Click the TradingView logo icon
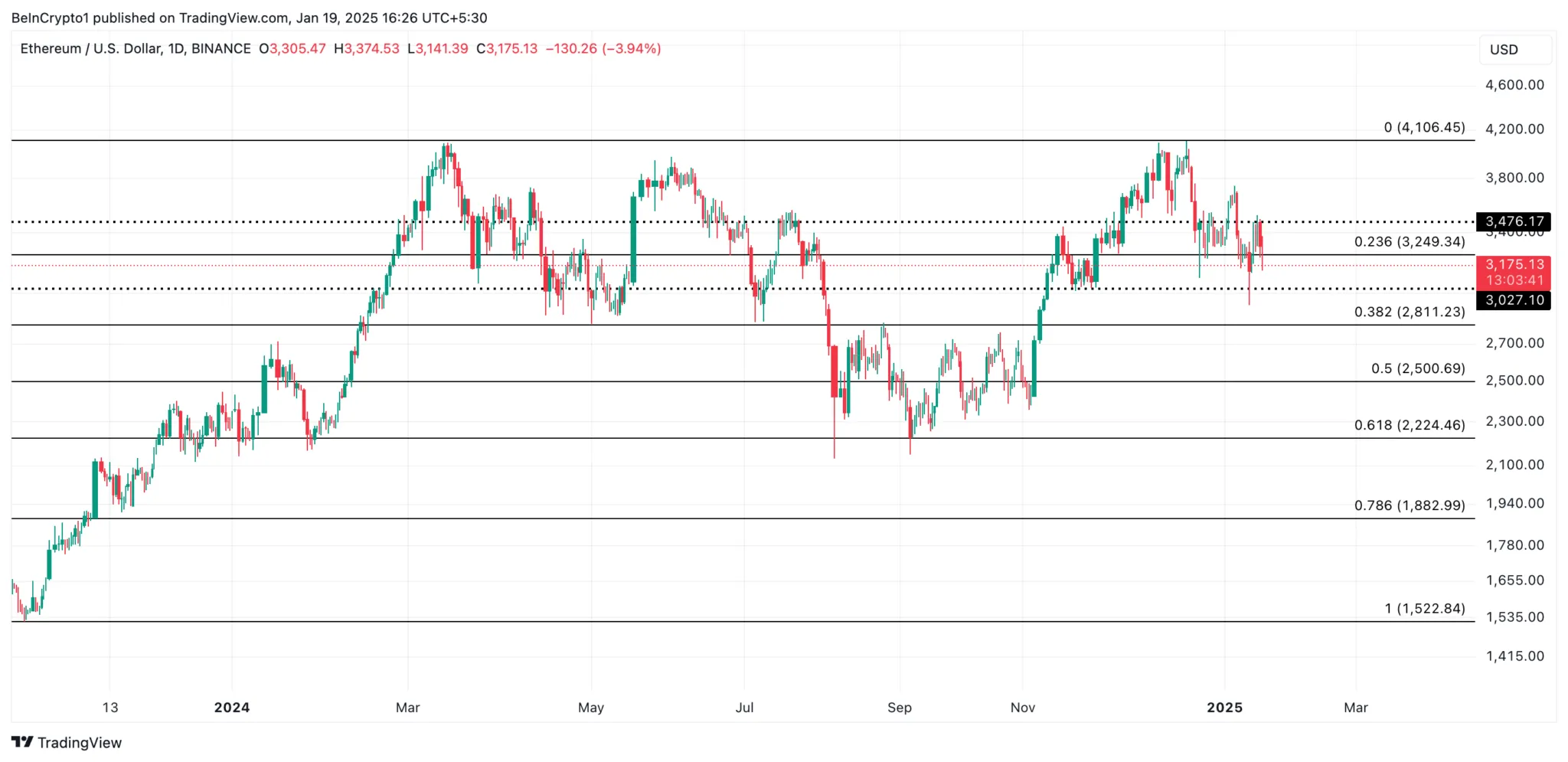Viewport: 1568px width, 762px height. point(22,742)
